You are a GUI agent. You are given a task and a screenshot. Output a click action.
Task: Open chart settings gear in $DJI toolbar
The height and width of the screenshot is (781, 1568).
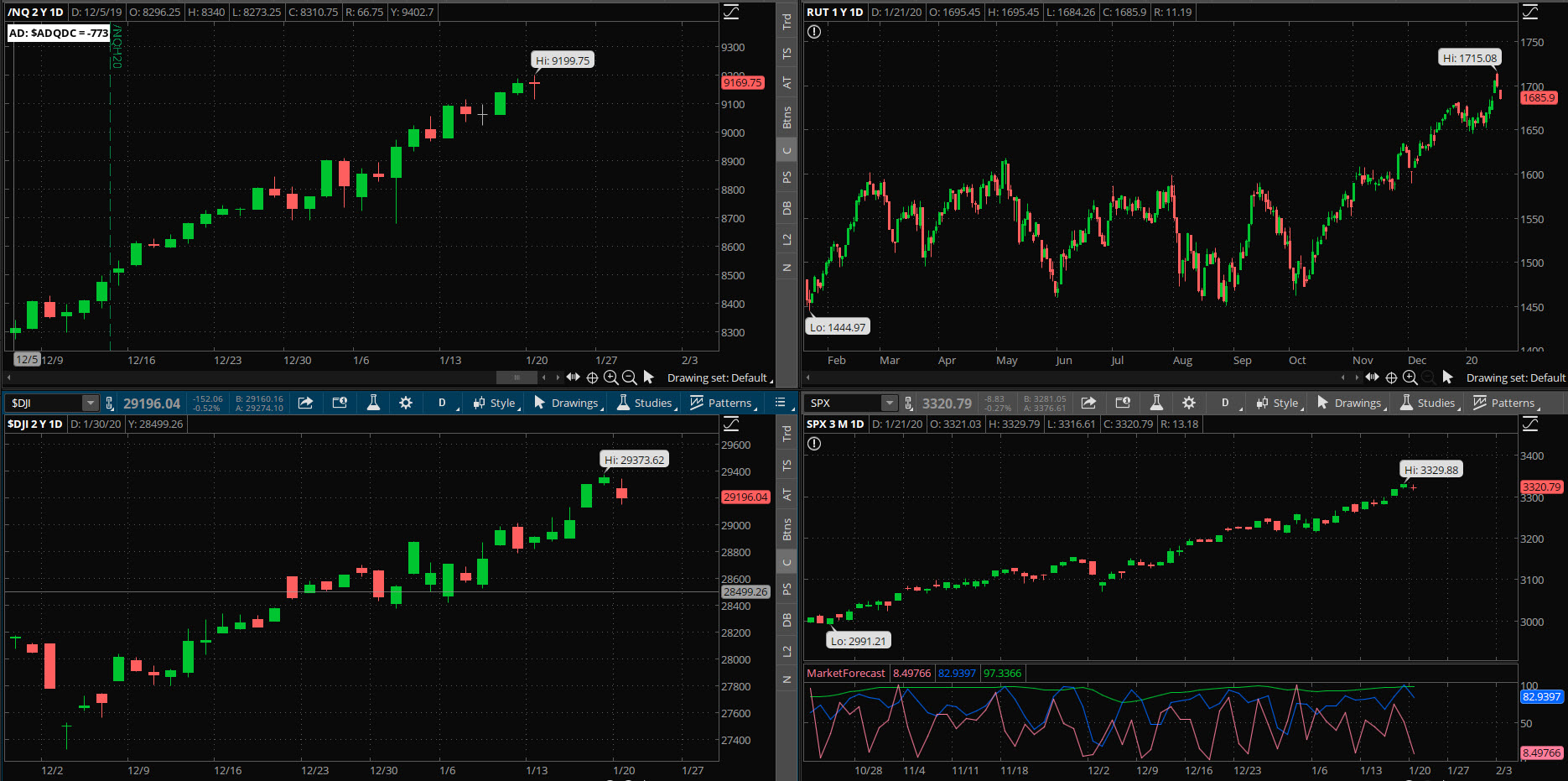(406, 403)
